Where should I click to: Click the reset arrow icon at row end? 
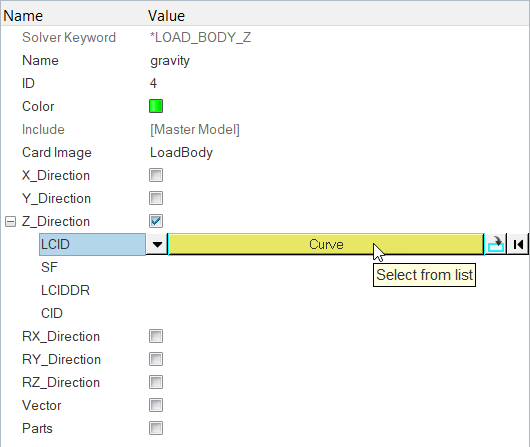[518, 244]
